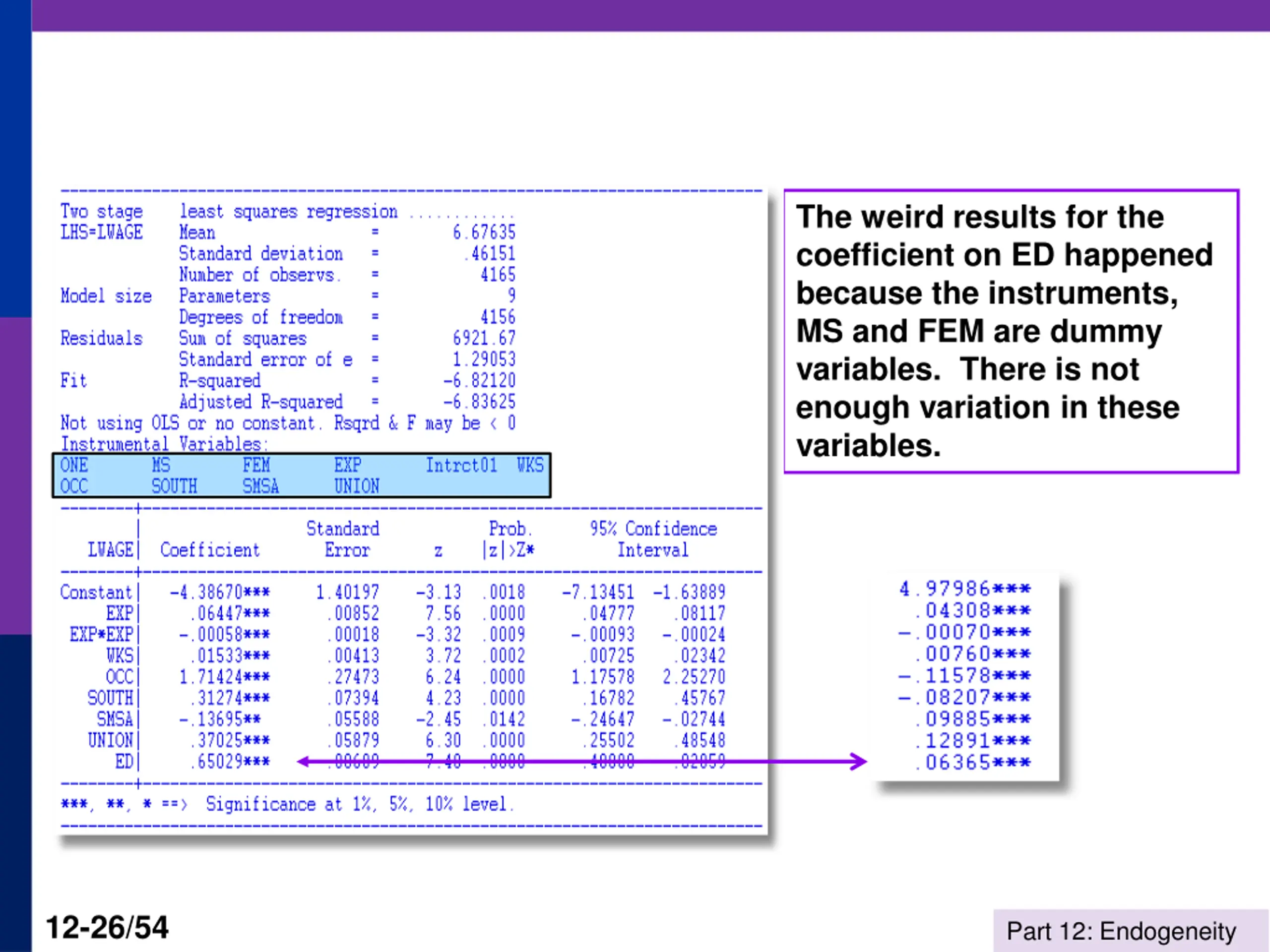Click the highlighted instrumental variables list box
Screen dimensions: 1270x952
click(302, 475)
